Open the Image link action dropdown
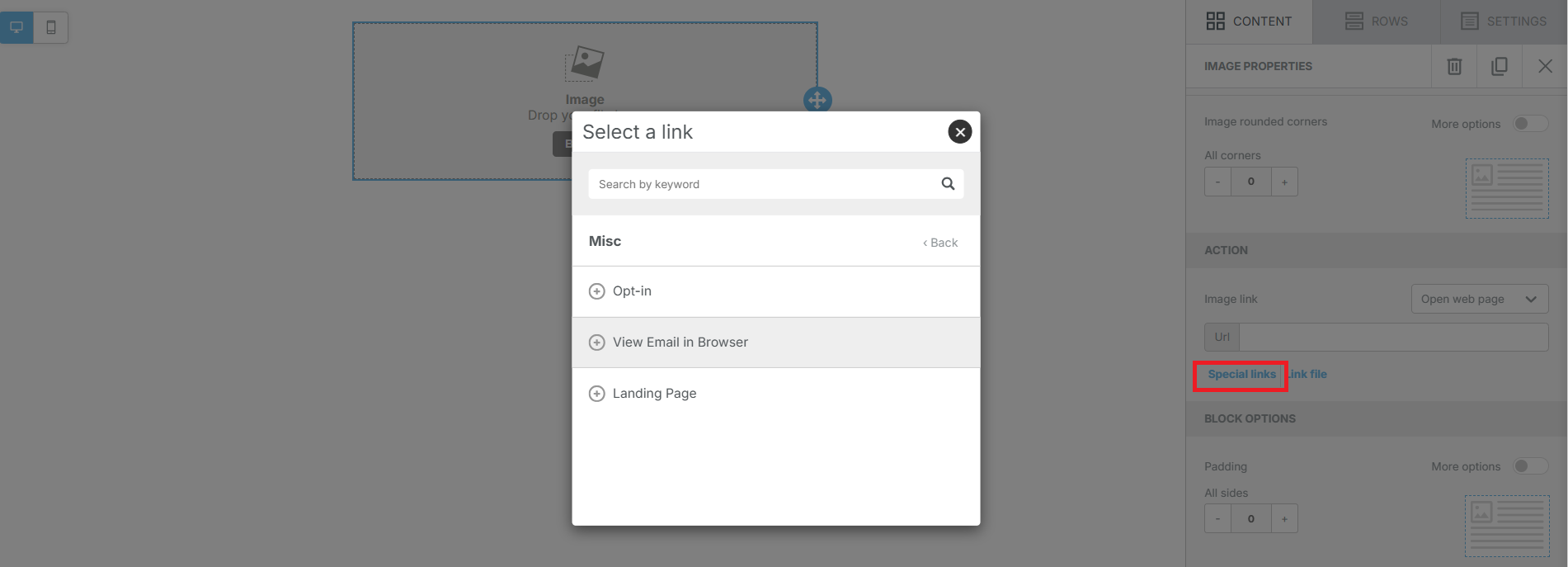This screenshot has width=1568, height=567. (x=1479, y=299)
